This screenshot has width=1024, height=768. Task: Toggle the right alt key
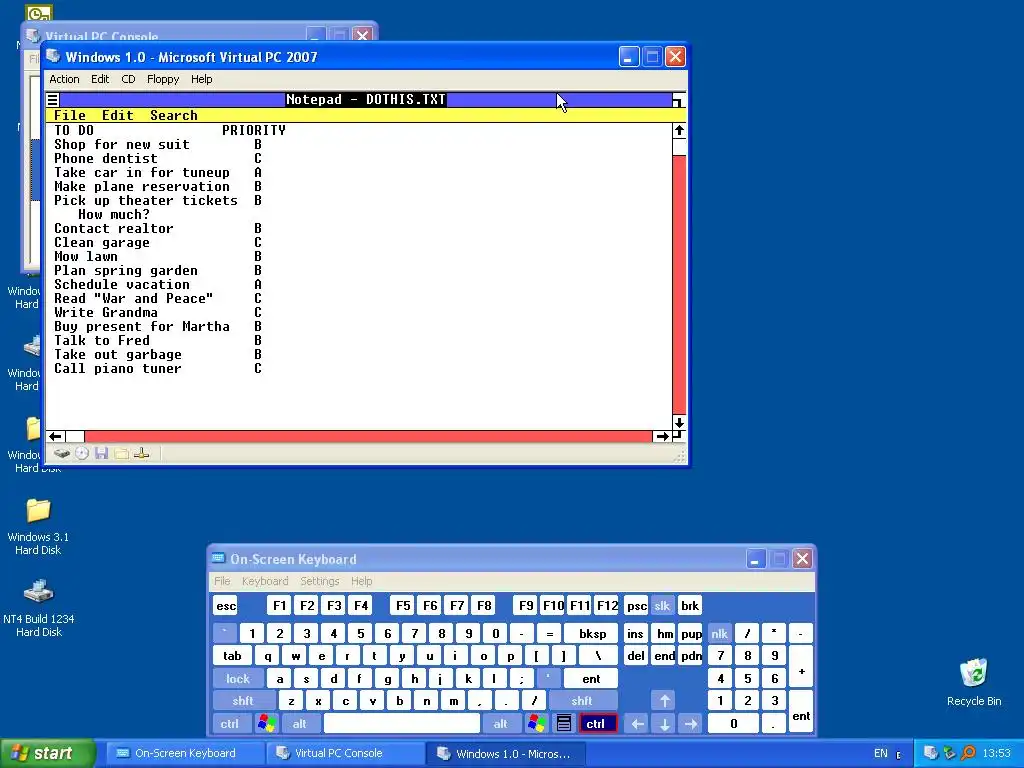500,724
